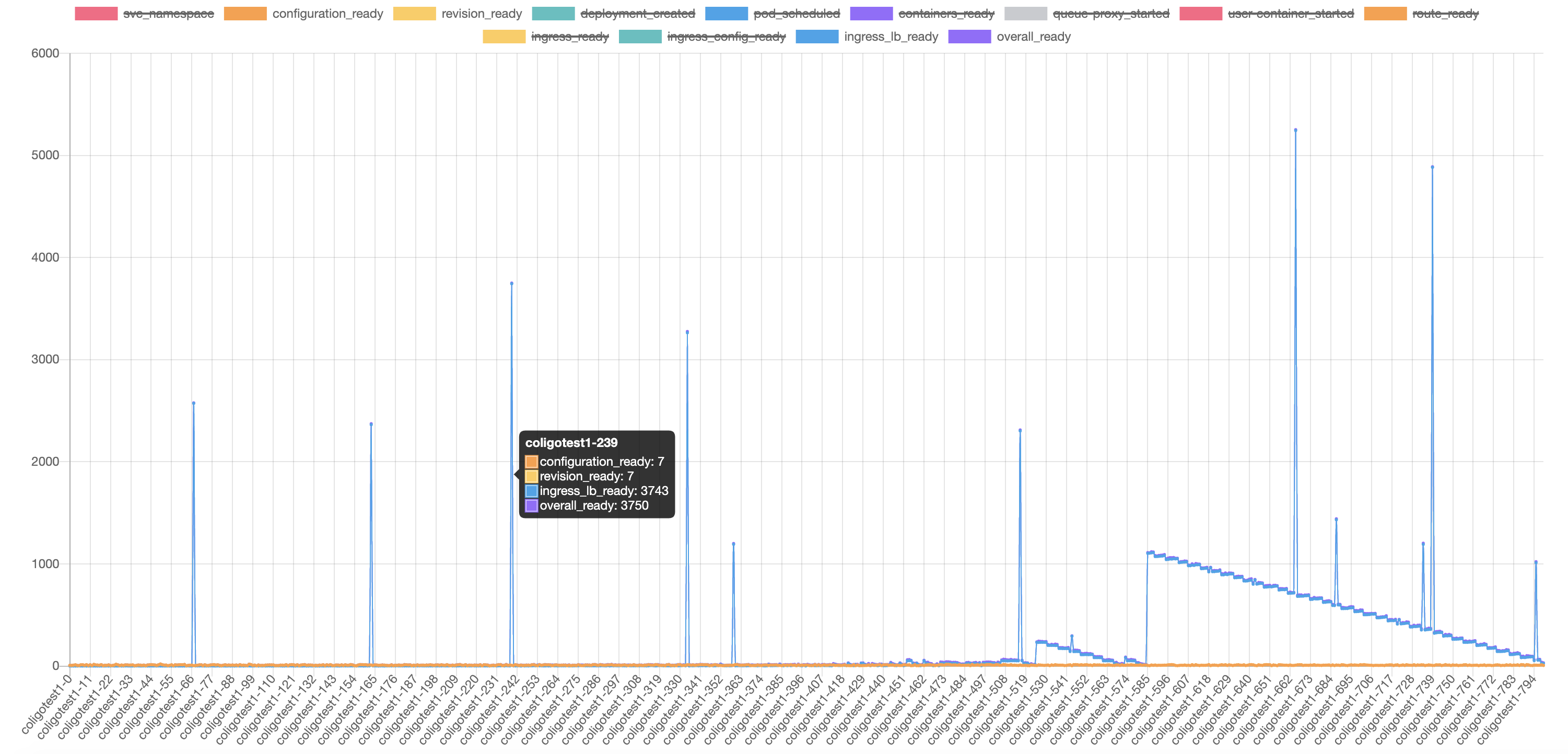Click the 4880 peak near coligotest1-739
This screenshot has width=1568, height=754.
click(x=1432, y=167)
